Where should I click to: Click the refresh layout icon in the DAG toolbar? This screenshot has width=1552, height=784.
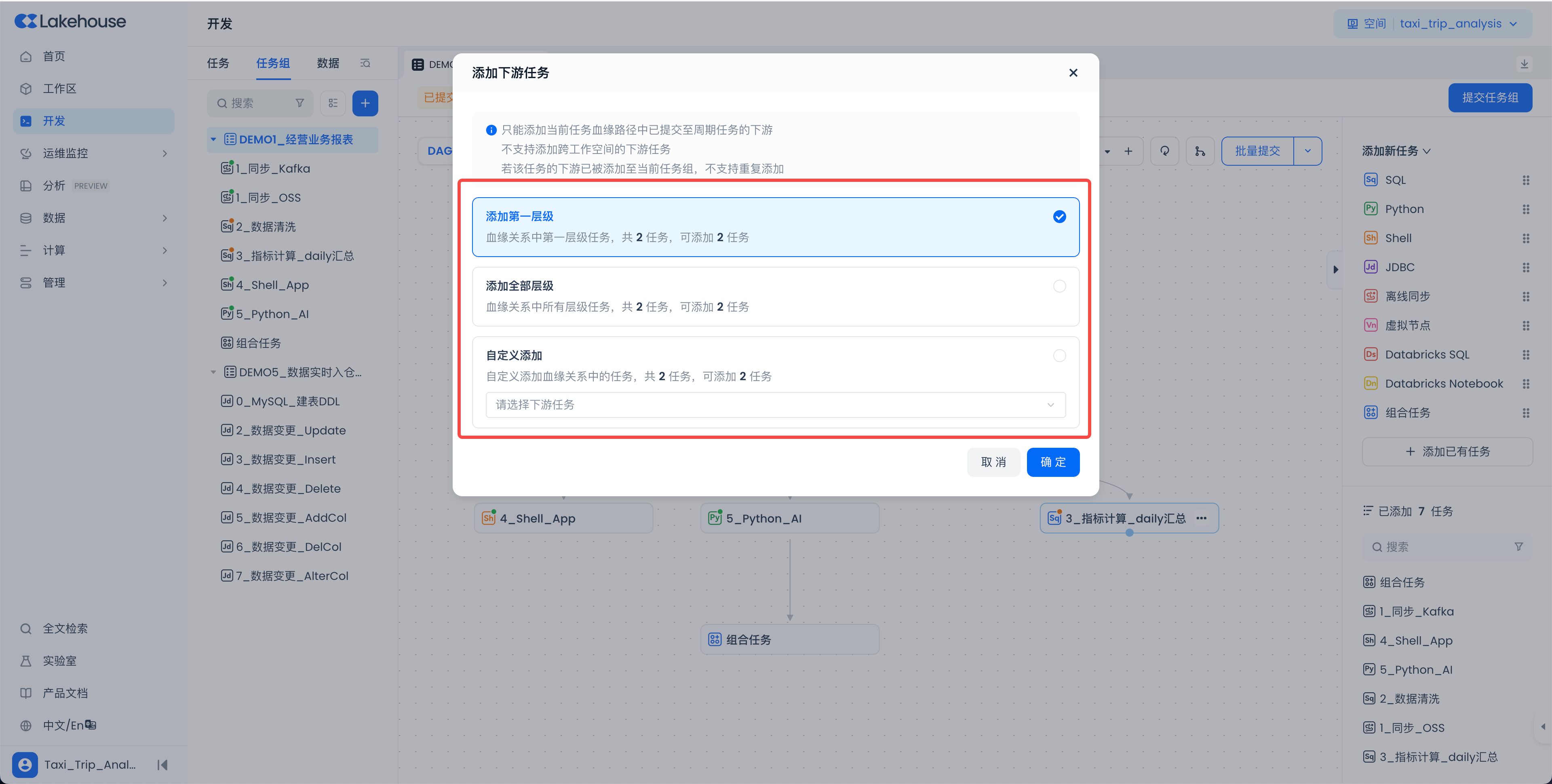pos(1164,151)
